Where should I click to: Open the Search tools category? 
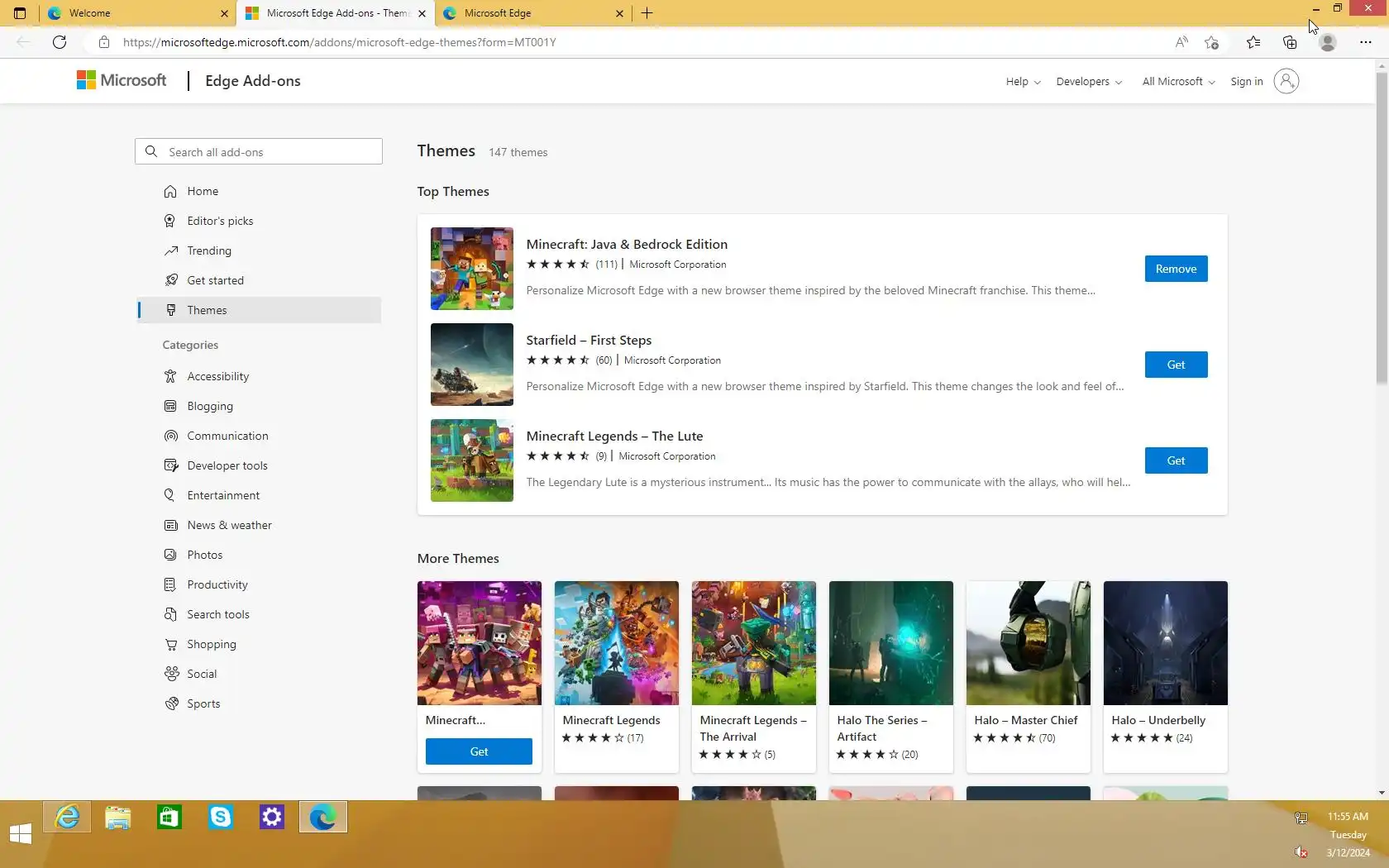click(260, 614)
